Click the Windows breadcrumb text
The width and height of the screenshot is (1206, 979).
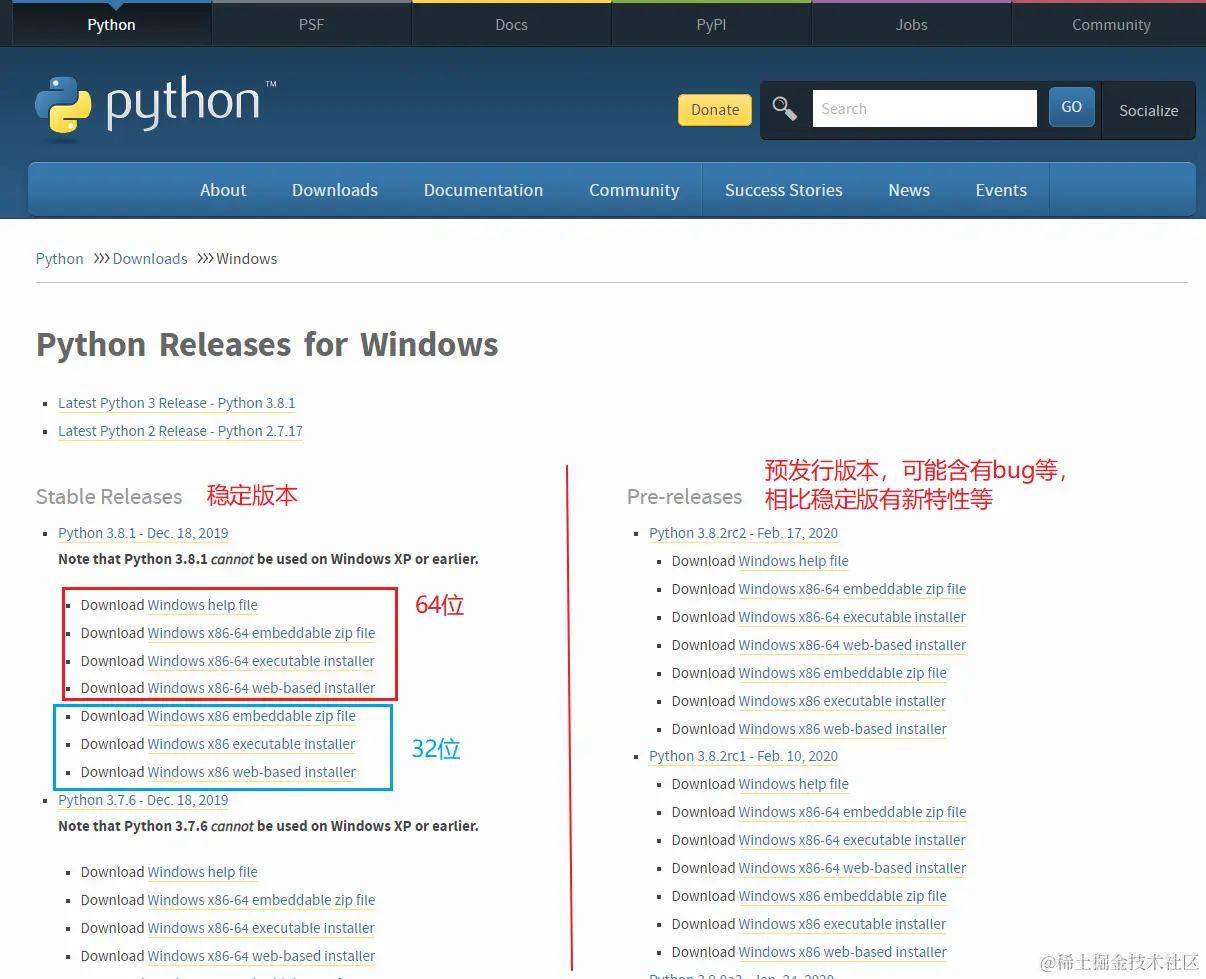coord(247,259)
